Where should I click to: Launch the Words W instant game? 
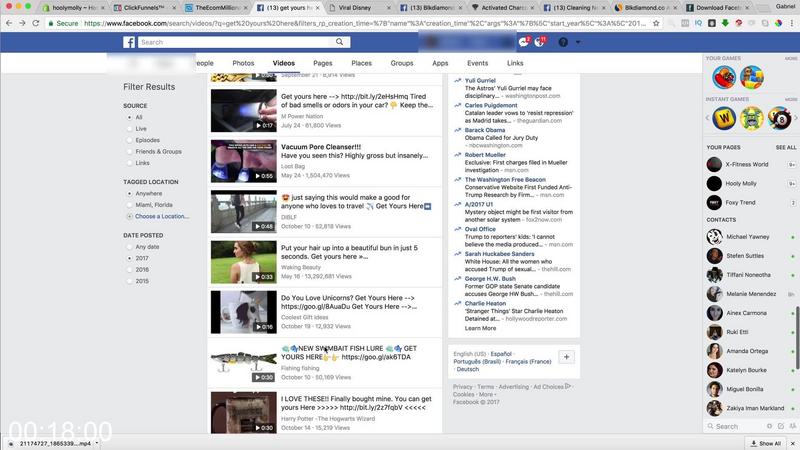[x=724, y=118]
